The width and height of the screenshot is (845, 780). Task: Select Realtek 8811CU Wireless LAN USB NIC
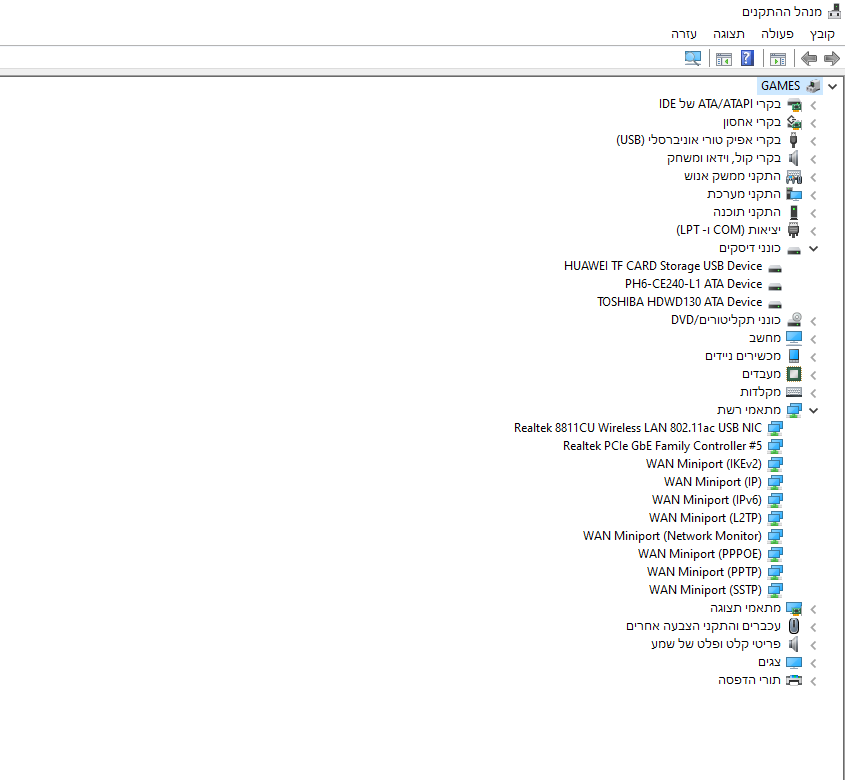[638, 428]
